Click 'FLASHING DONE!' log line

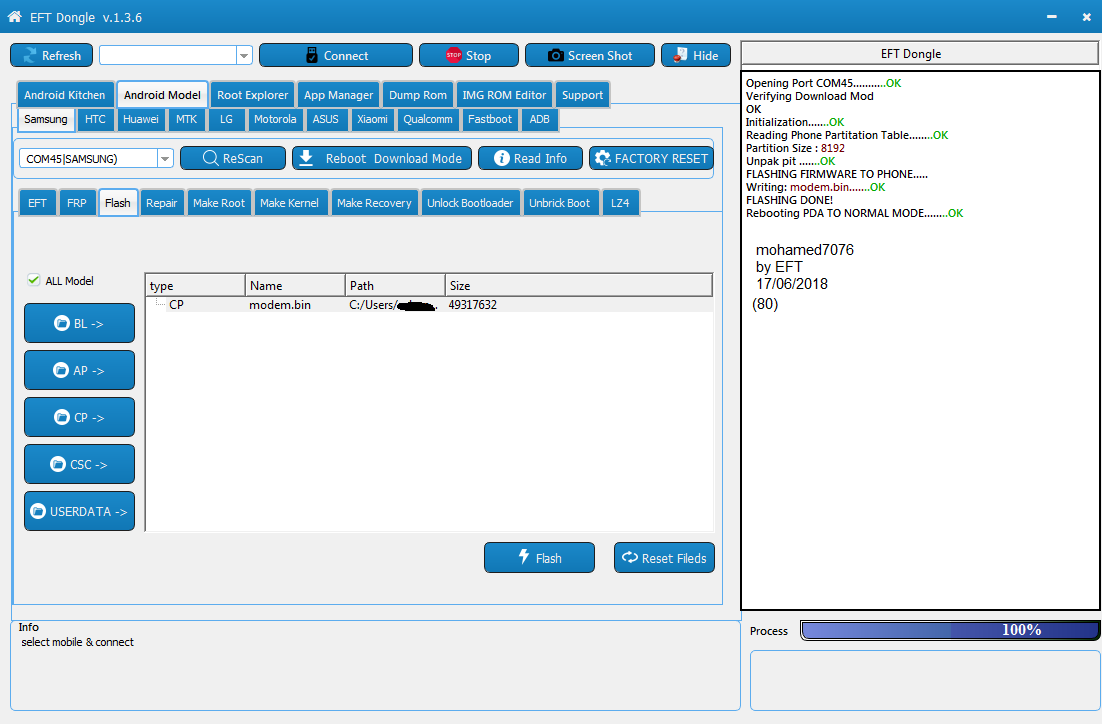click(x=789, y=200)
